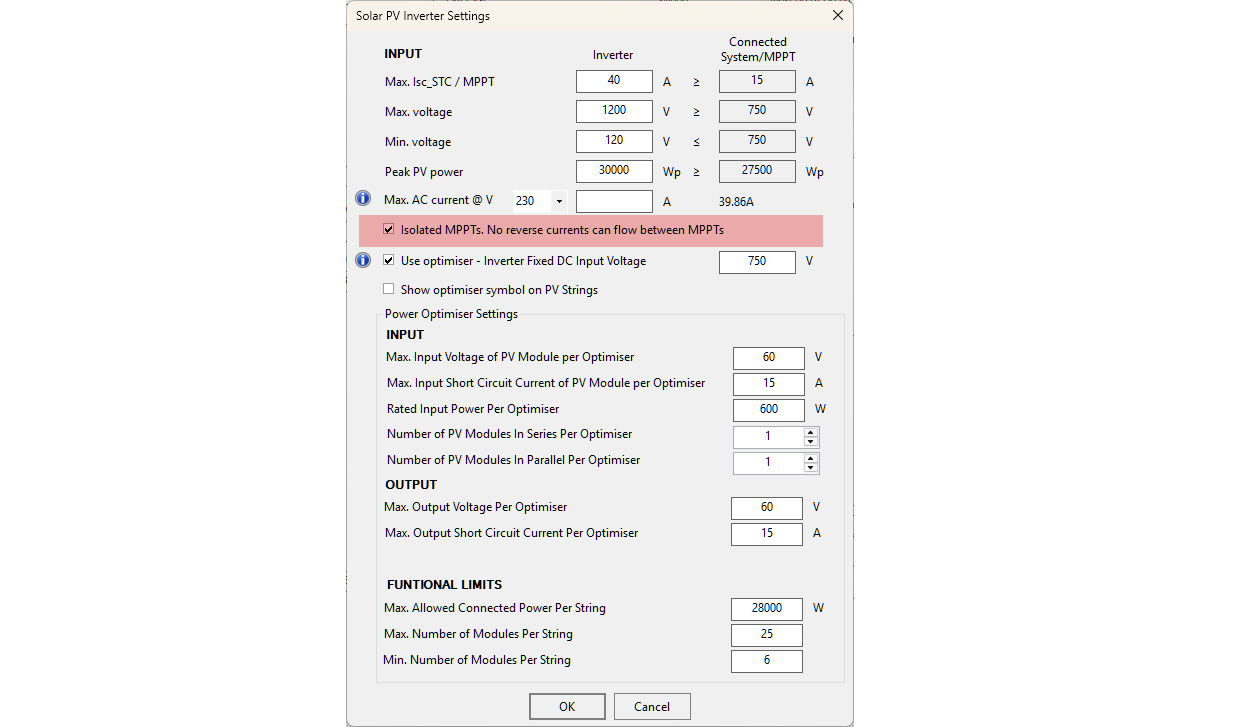Image resolution: width=1251 pixels, height=727 pixels.
Task: Increase Number of PV Modules In Series
Action: pos(811,432)
